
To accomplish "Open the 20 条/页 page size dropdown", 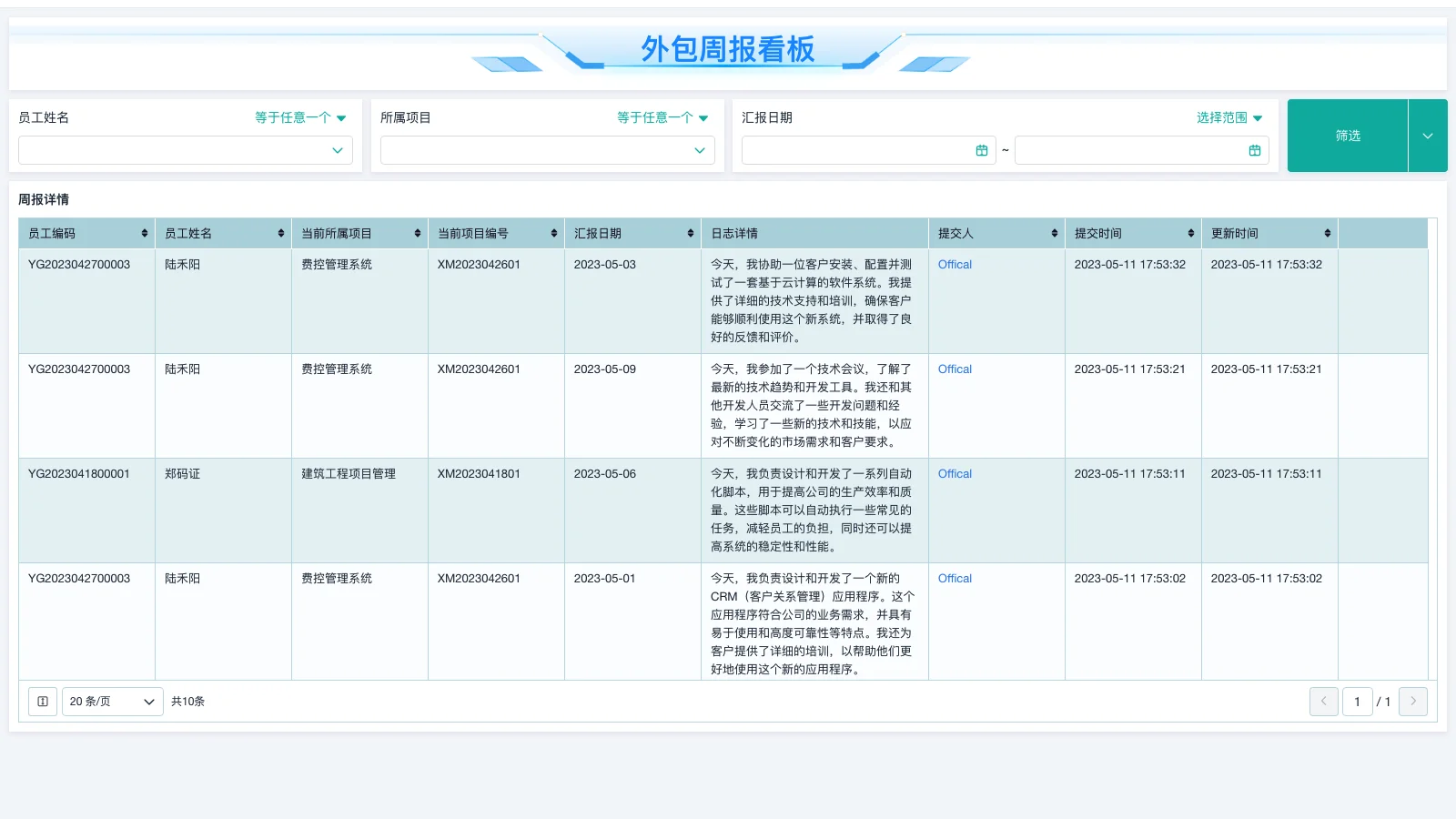I will (111, 702).
